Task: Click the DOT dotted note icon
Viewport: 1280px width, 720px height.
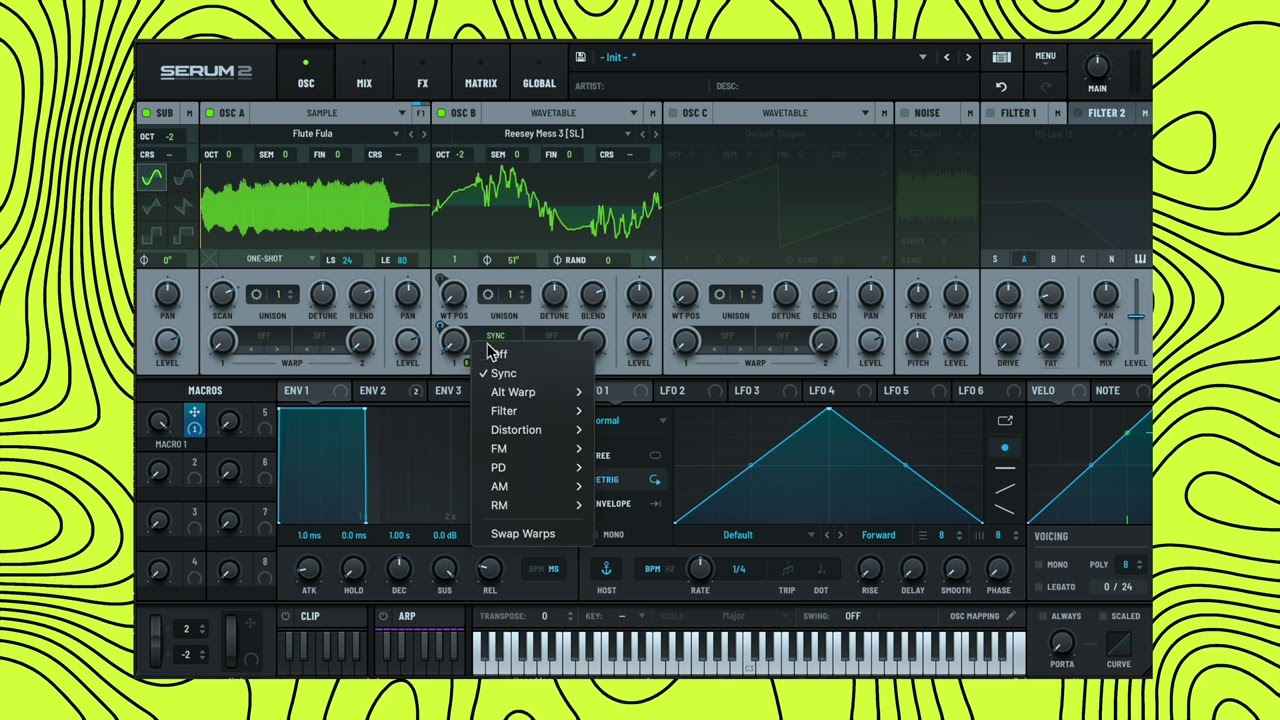Action: pyautogui.click(x=821, y=569)
